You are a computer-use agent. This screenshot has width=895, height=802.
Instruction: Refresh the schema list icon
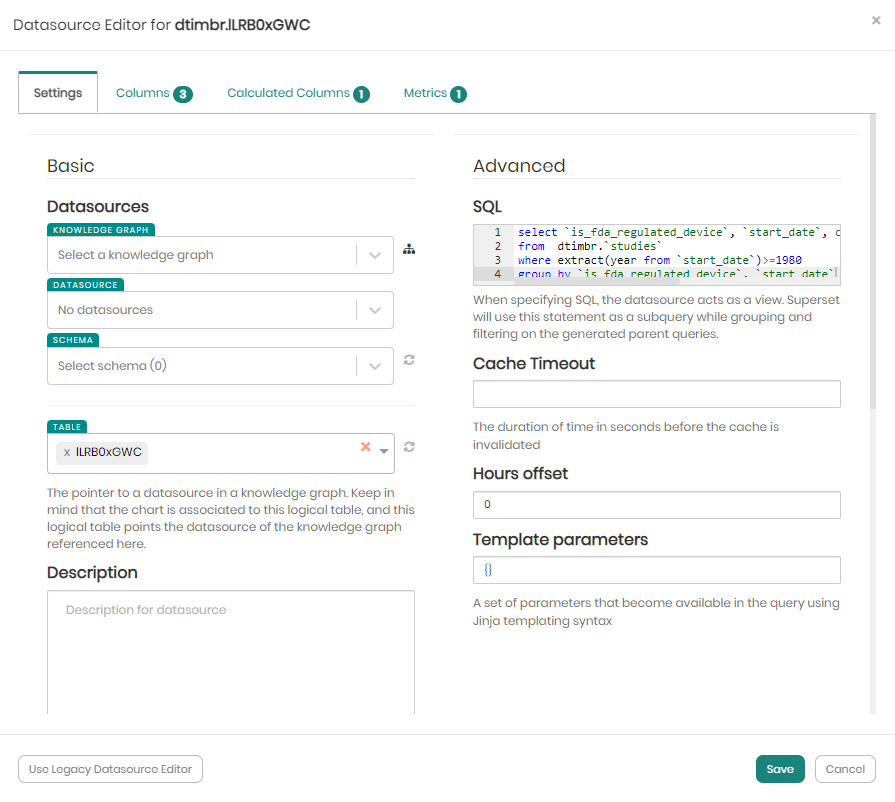click(409, 359)
